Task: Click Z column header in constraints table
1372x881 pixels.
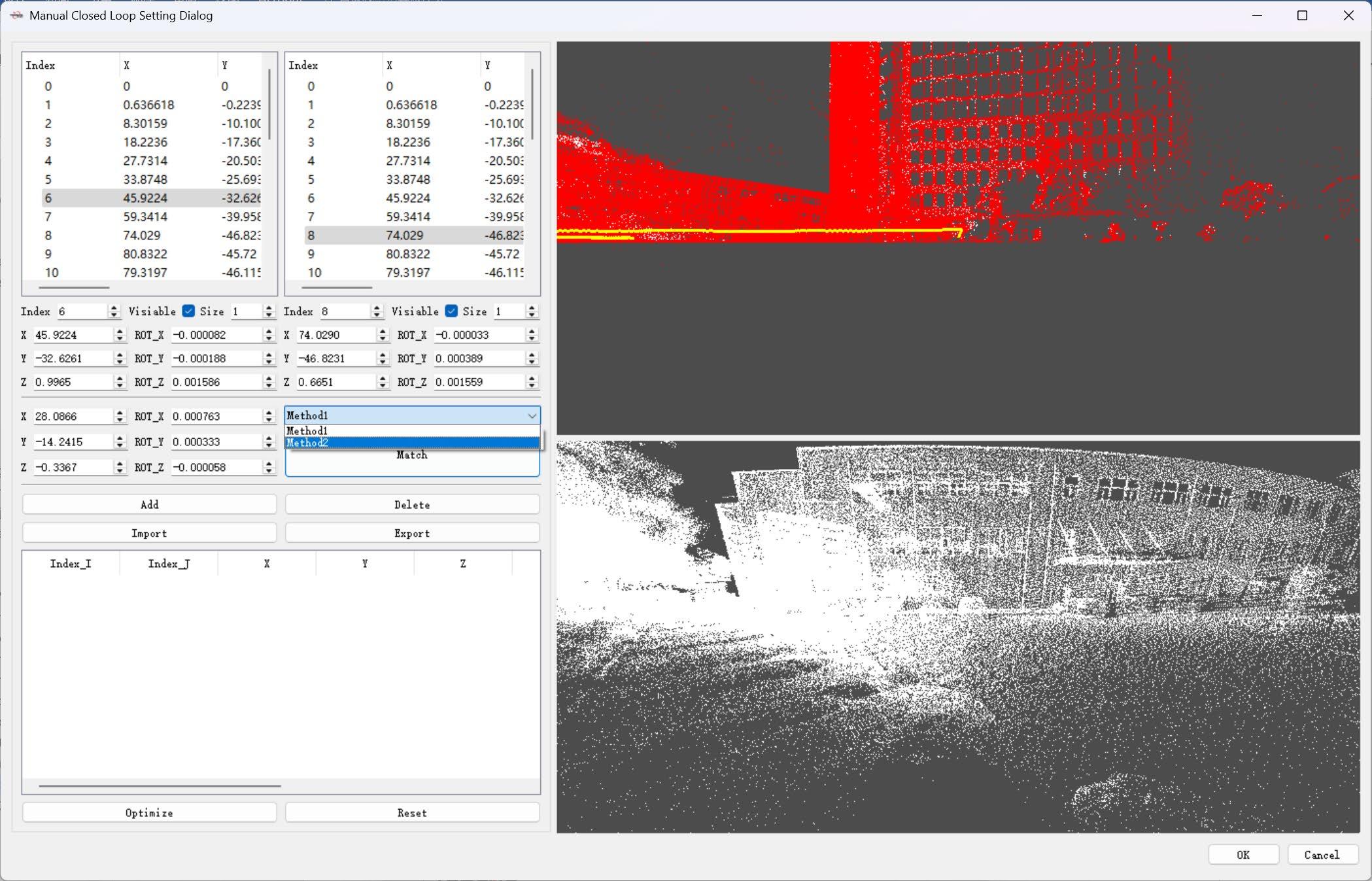Action: [463, 563]
